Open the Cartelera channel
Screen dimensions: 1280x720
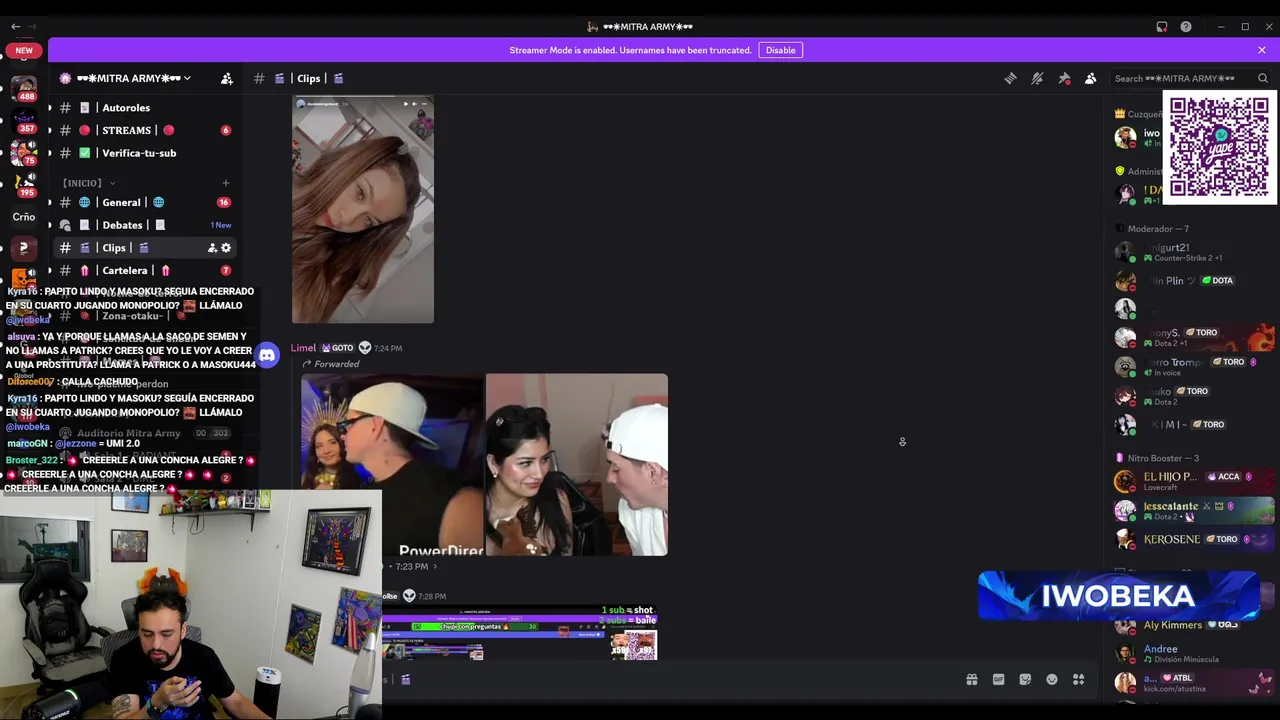click(x=140, y=270)
